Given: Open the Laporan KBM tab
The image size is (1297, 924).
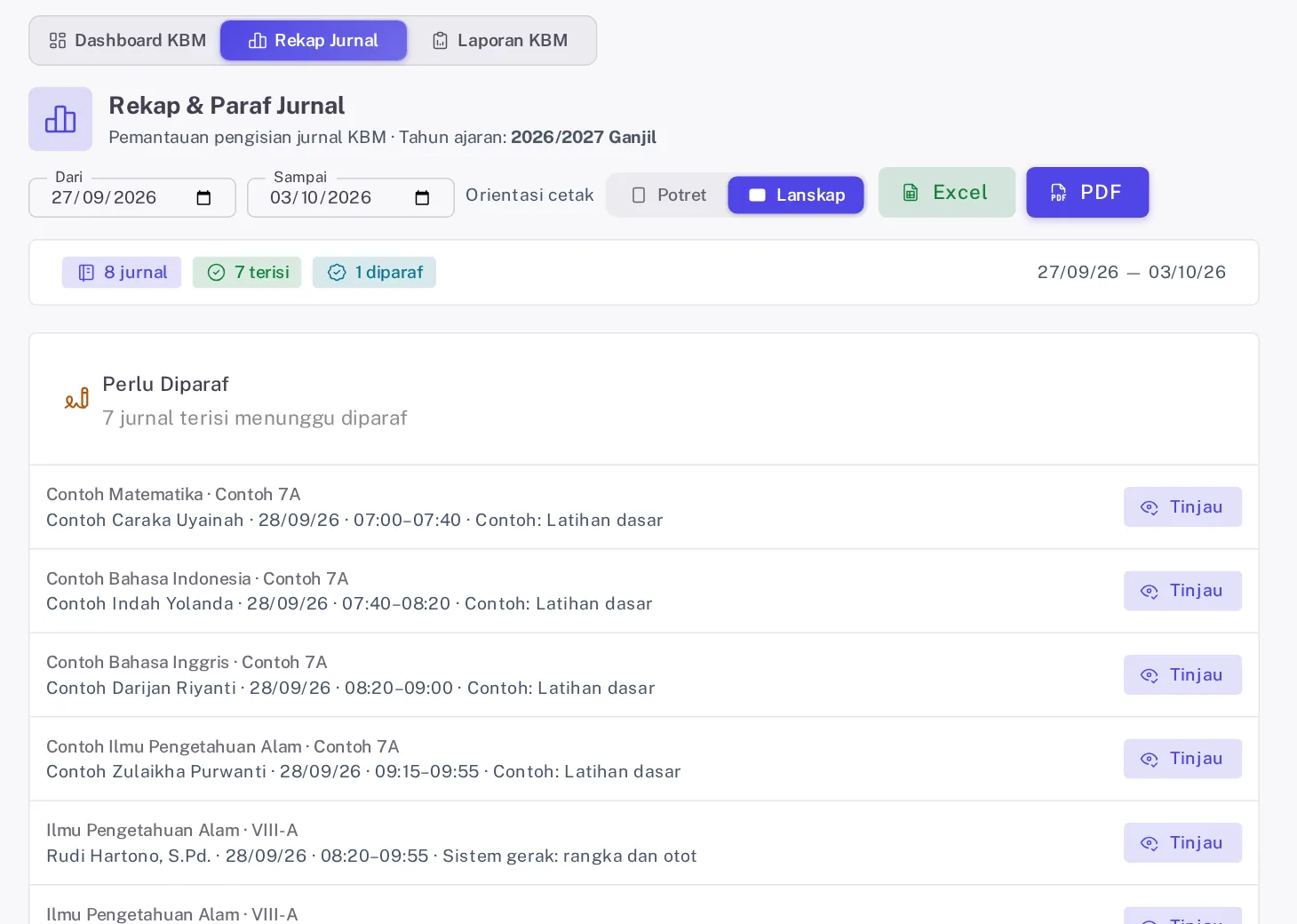Looking at the screenshot, I should click(500, 41).
